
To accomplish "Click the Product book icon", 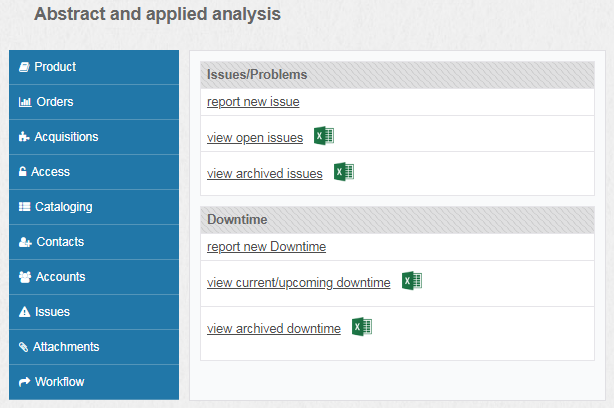I will (24, 67).
